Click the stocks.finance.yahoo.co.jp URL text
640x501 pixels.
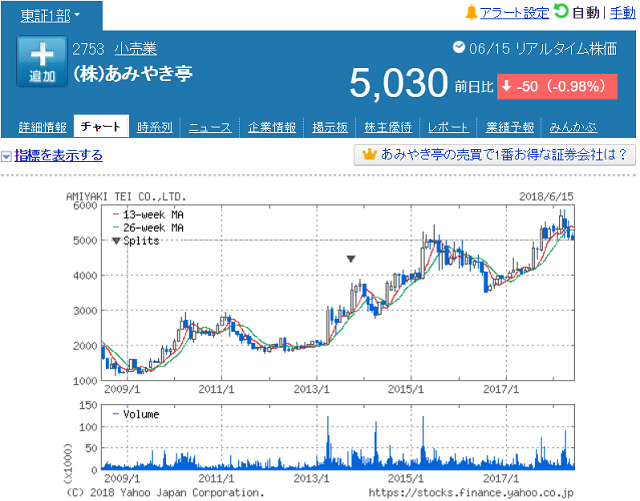coord(471,493)
